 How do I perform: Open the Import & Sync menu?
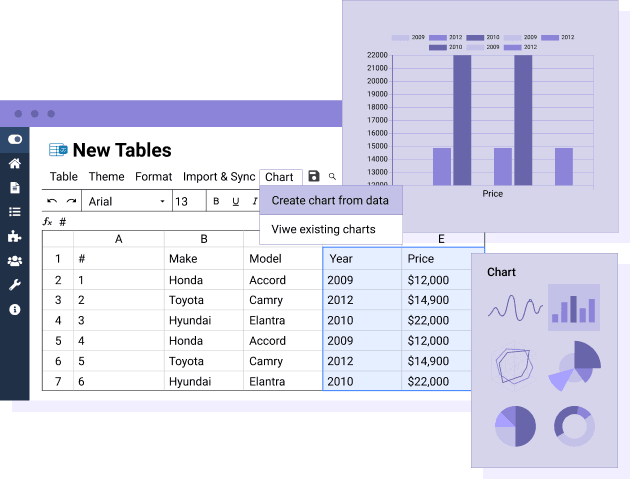218,177
